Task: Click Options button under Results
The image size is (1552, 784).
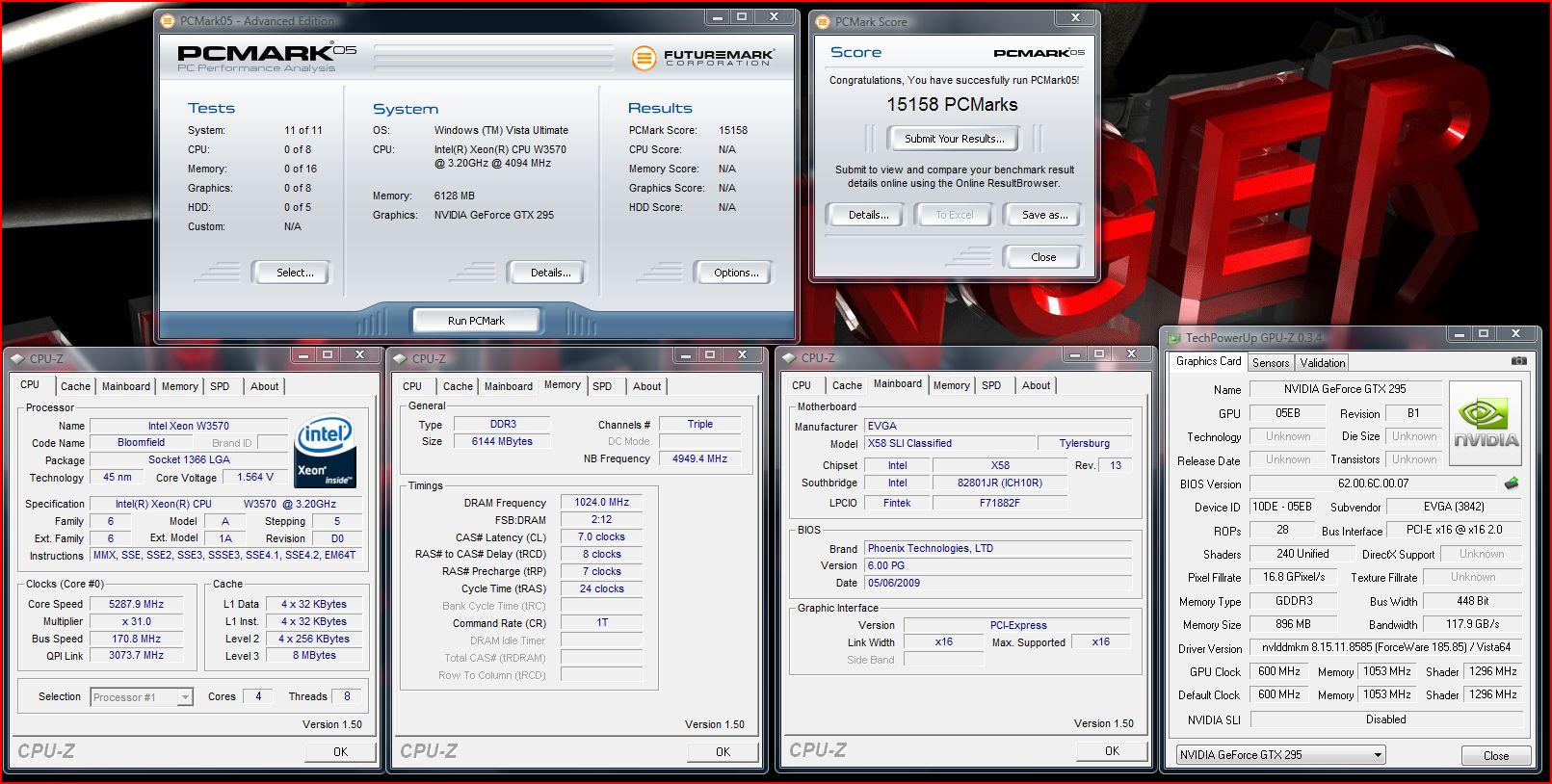Action: [x=736, y=273]
